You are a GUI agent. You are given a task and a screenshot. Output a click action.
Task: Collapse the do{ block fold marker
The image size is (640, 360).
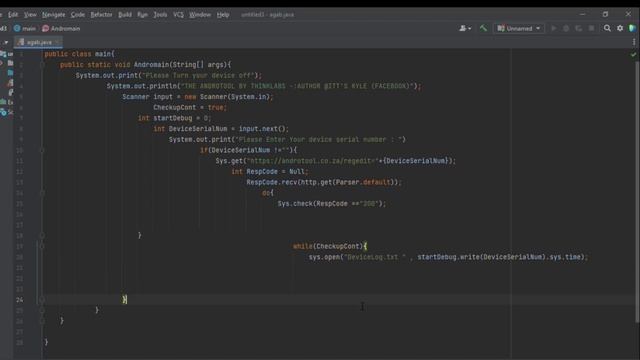coord(42,193)
